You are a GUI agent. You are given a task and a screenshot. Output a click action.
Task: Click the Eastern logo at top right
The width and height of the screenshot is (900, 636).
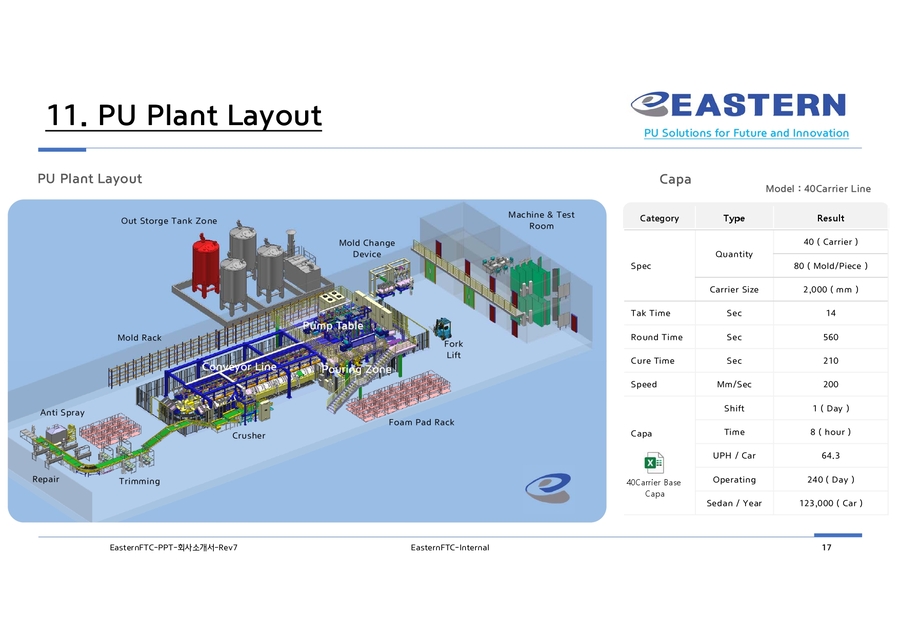pos(739,104)
